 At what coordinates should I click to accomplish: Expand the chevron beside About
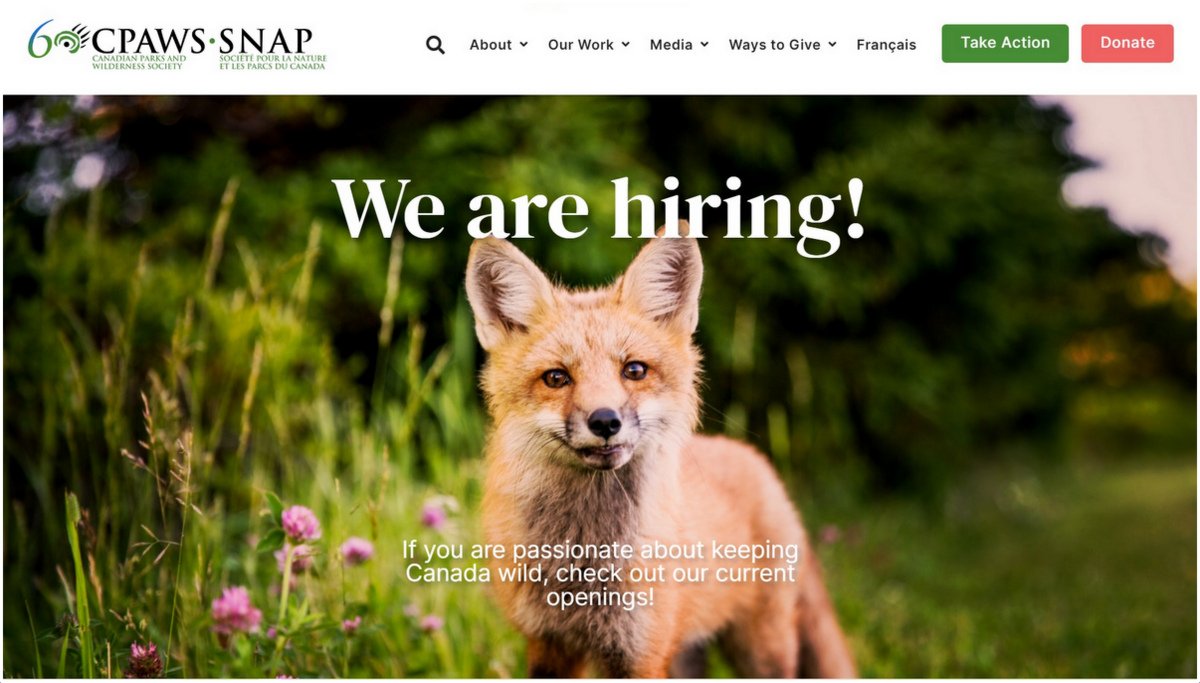click(524, 45)
